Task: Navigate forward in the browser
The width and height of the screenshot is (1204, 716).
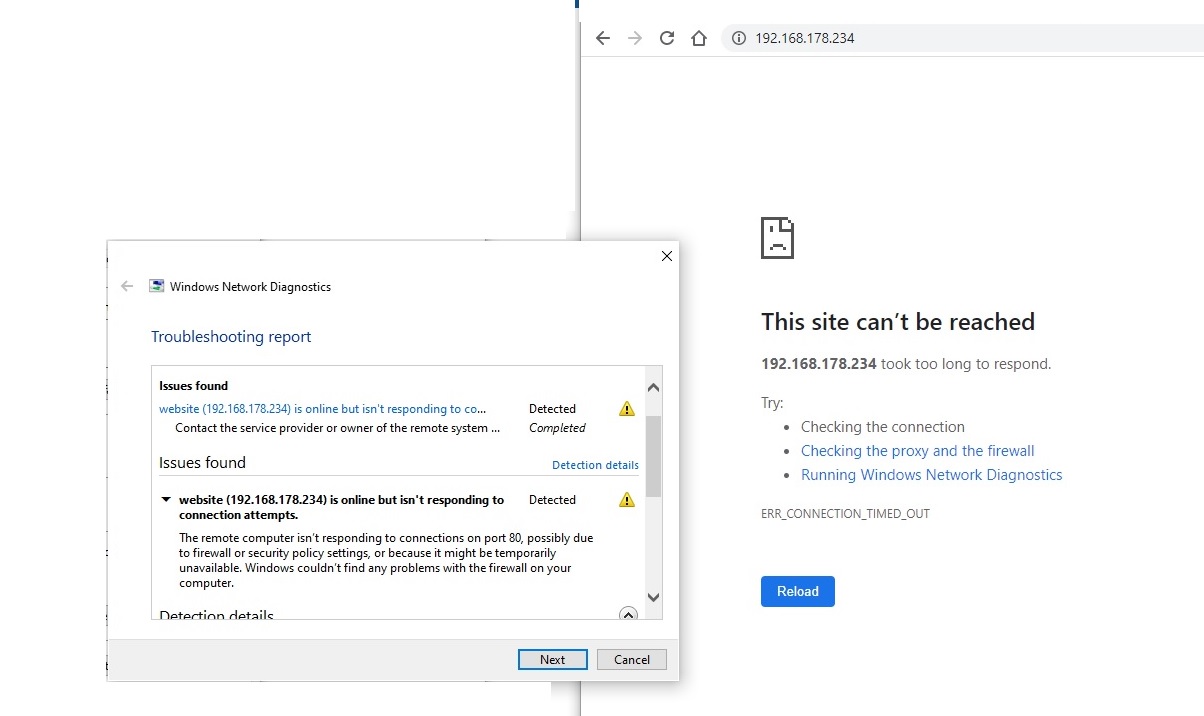Action: point(634,37)
